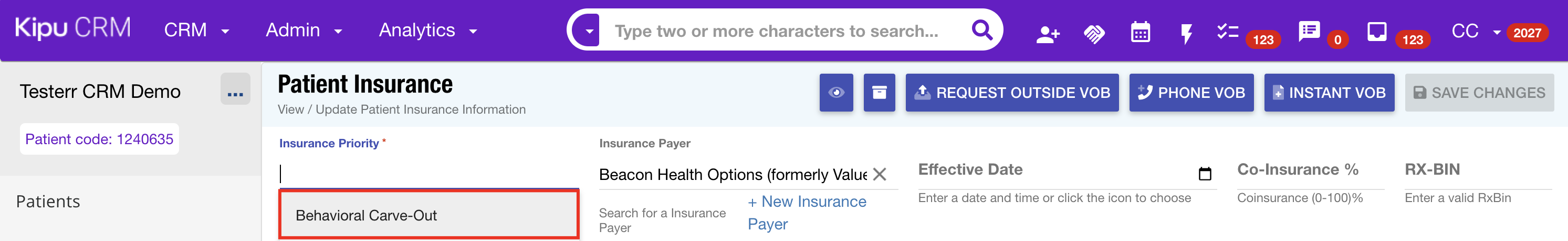The height and width of the screenshot is (241, 1568).
Task: Click the REQUEST OUTSIDE VOB button
Action: pos(1012,93)
